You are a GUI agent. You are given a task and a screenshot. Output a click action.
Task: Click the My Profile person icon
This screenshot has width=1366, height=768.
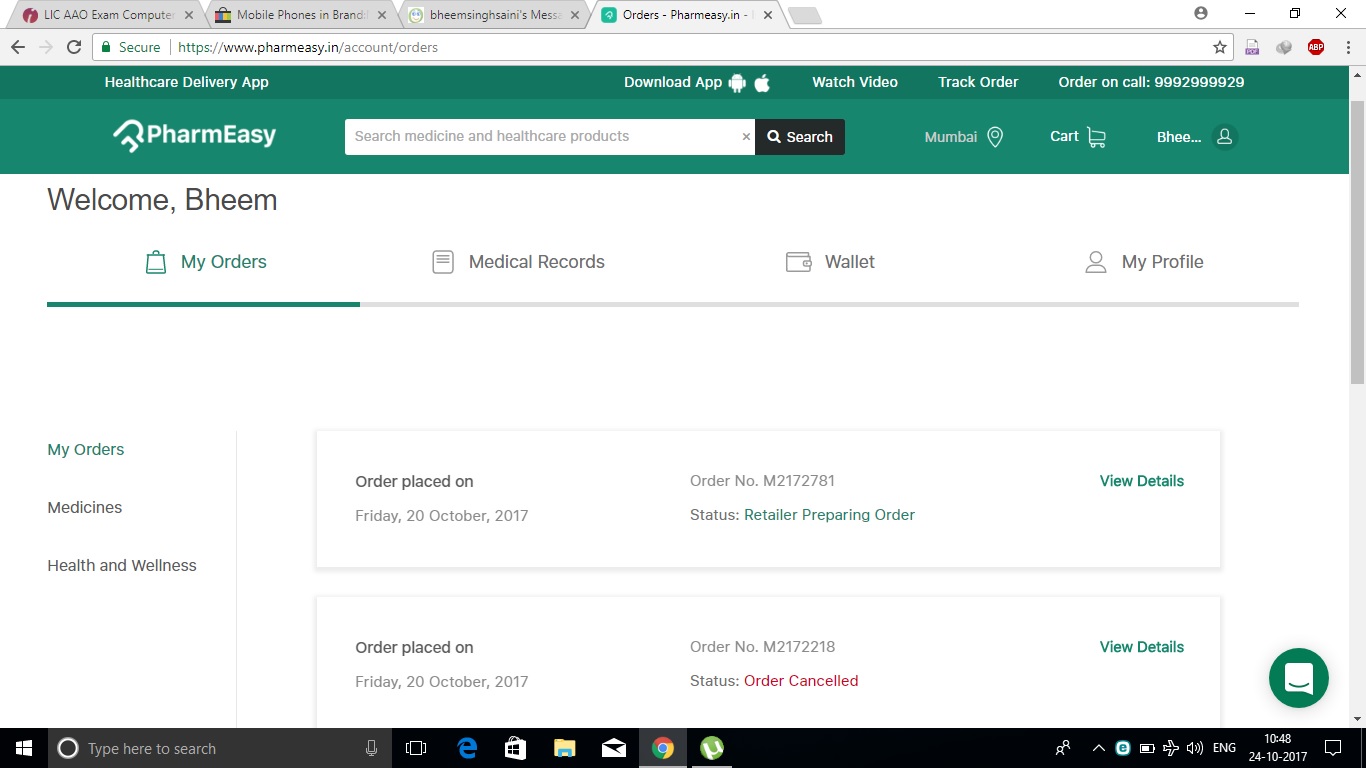click(x=1096, y=262)
